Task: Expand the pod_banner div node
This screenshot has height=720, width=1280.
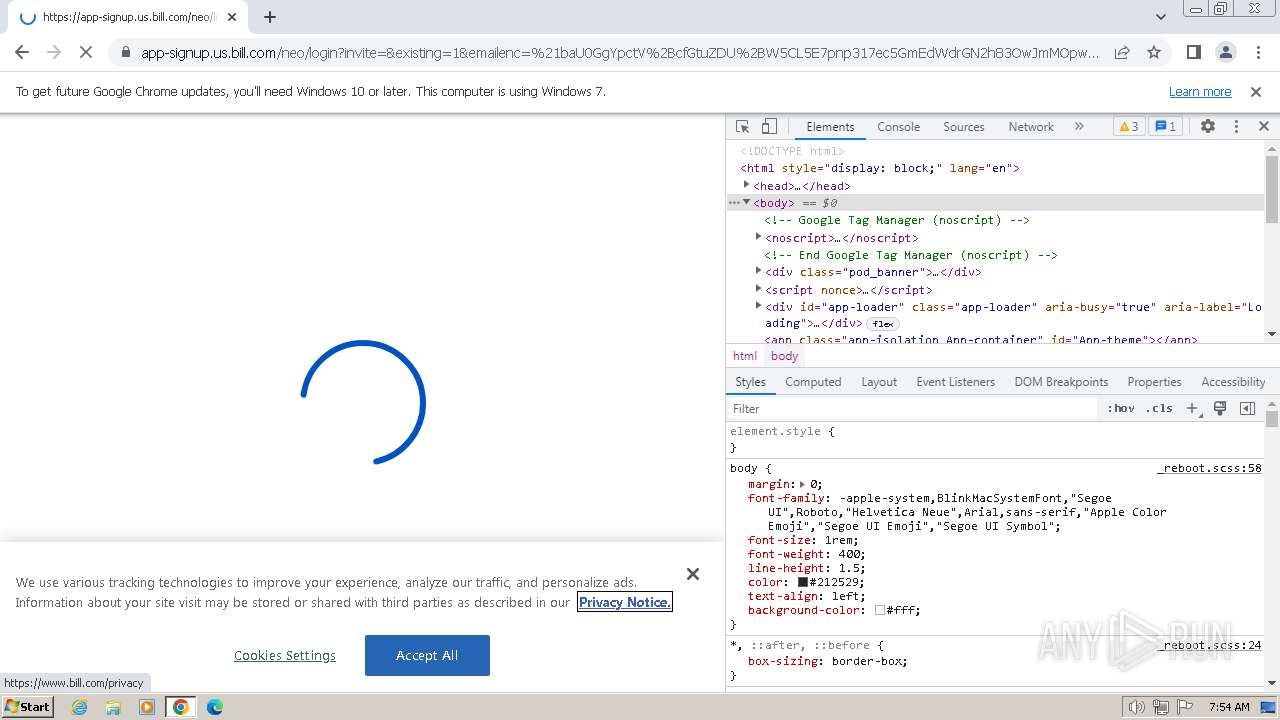Action: [x=758, y=271]
